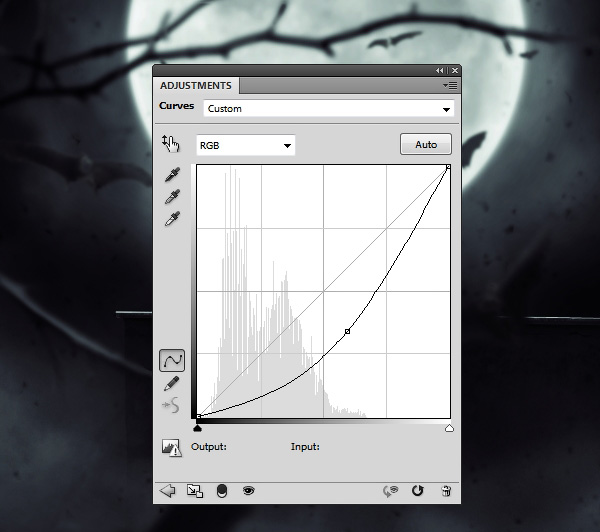Close the Adjustments panel
600x532 pixels.
(x=455, y=70)
